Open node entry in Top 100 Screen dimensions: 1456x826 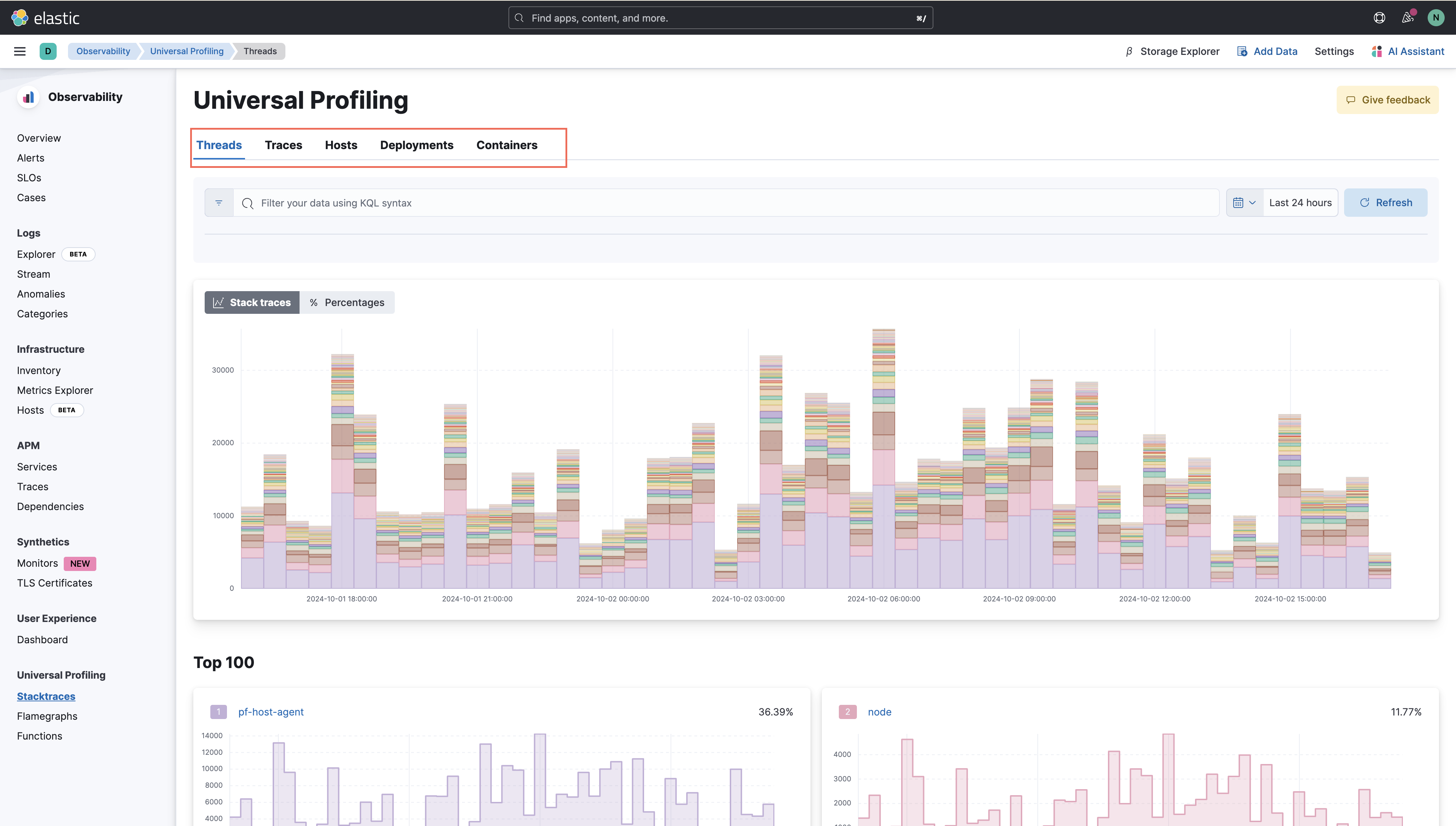[x=880, y=712]
